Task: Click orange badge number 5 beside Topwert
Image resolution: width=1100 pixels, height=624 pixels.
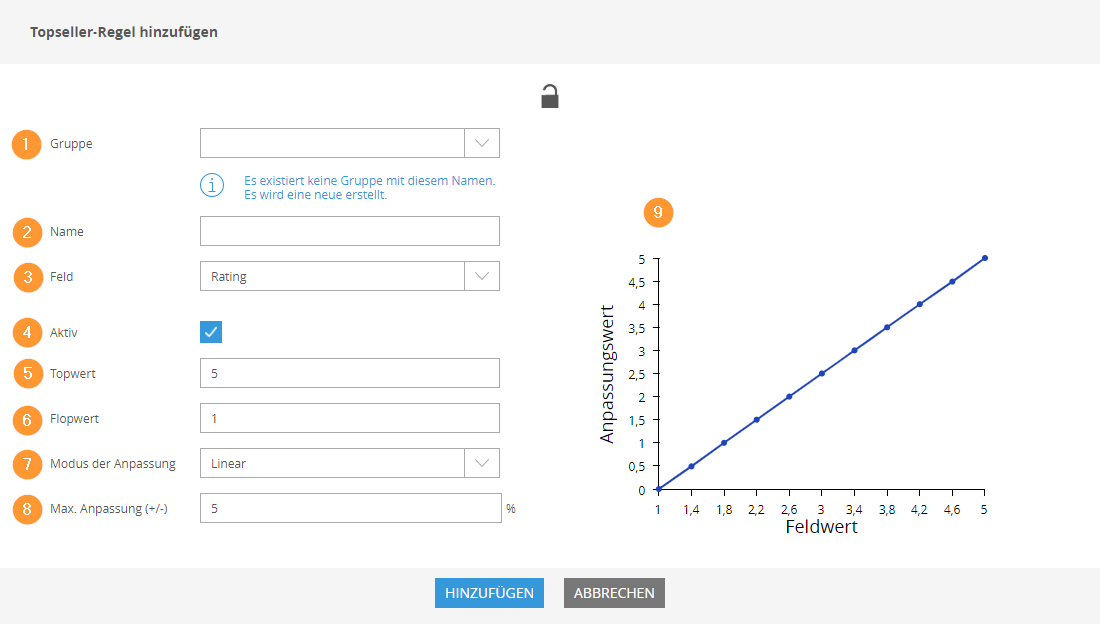Action: click(27, 373)
